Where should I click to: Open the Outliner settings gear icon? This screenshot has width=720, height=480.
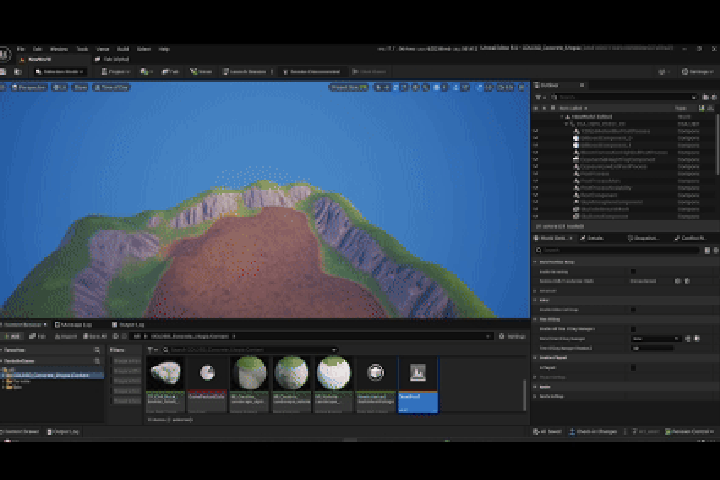[714, 97]
